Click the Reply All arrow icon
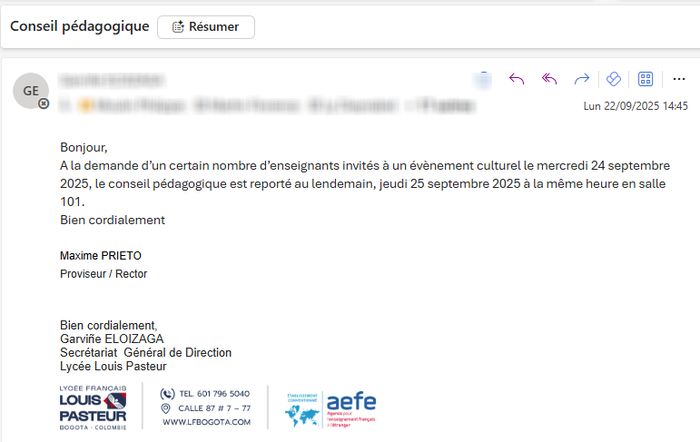The height and width of the screenshot is (442, 700). click(x=549, y=79)
